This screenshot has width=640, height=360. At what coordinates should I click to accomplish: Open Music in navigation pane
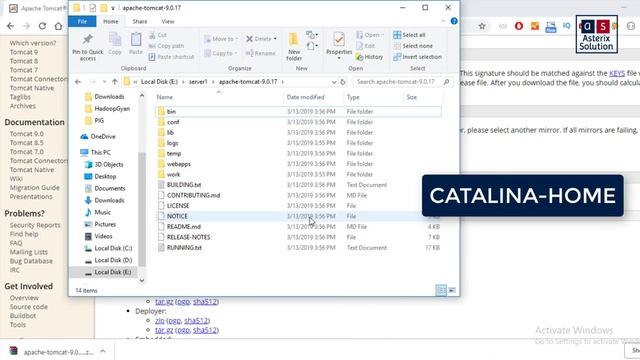click(x=98, y=213)
